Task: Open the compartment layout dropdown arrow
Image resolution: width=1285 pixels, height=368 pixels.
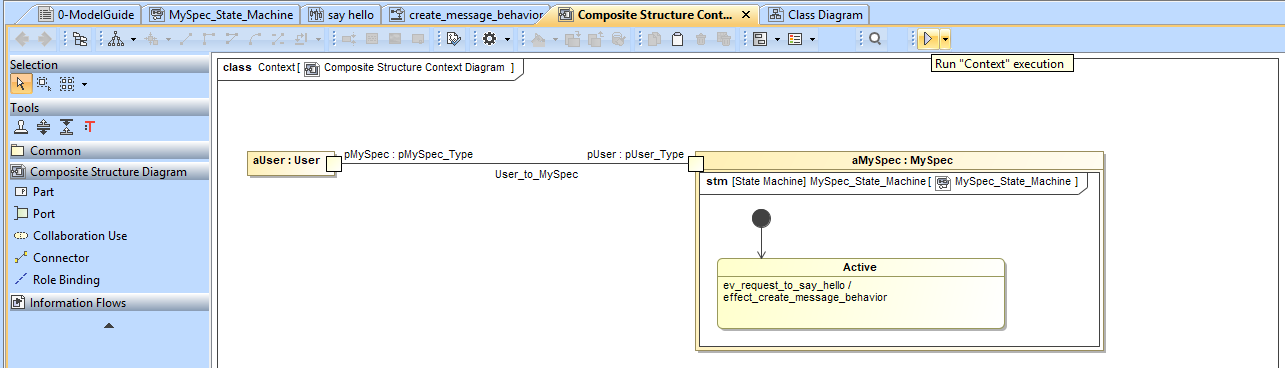Action: pos(776,39)
